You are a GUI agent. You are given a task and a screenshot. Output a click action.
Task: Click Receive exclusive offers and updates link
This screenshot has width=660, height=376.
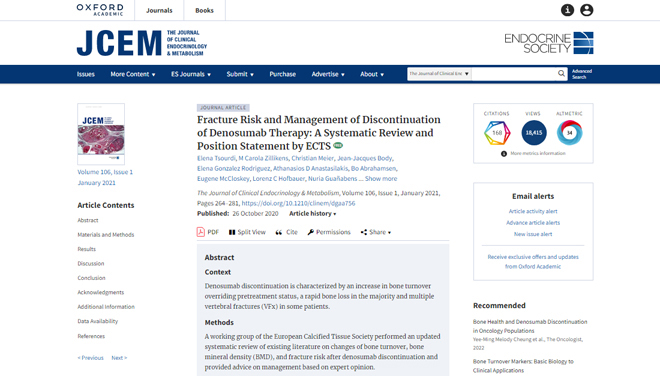(533, 261)
